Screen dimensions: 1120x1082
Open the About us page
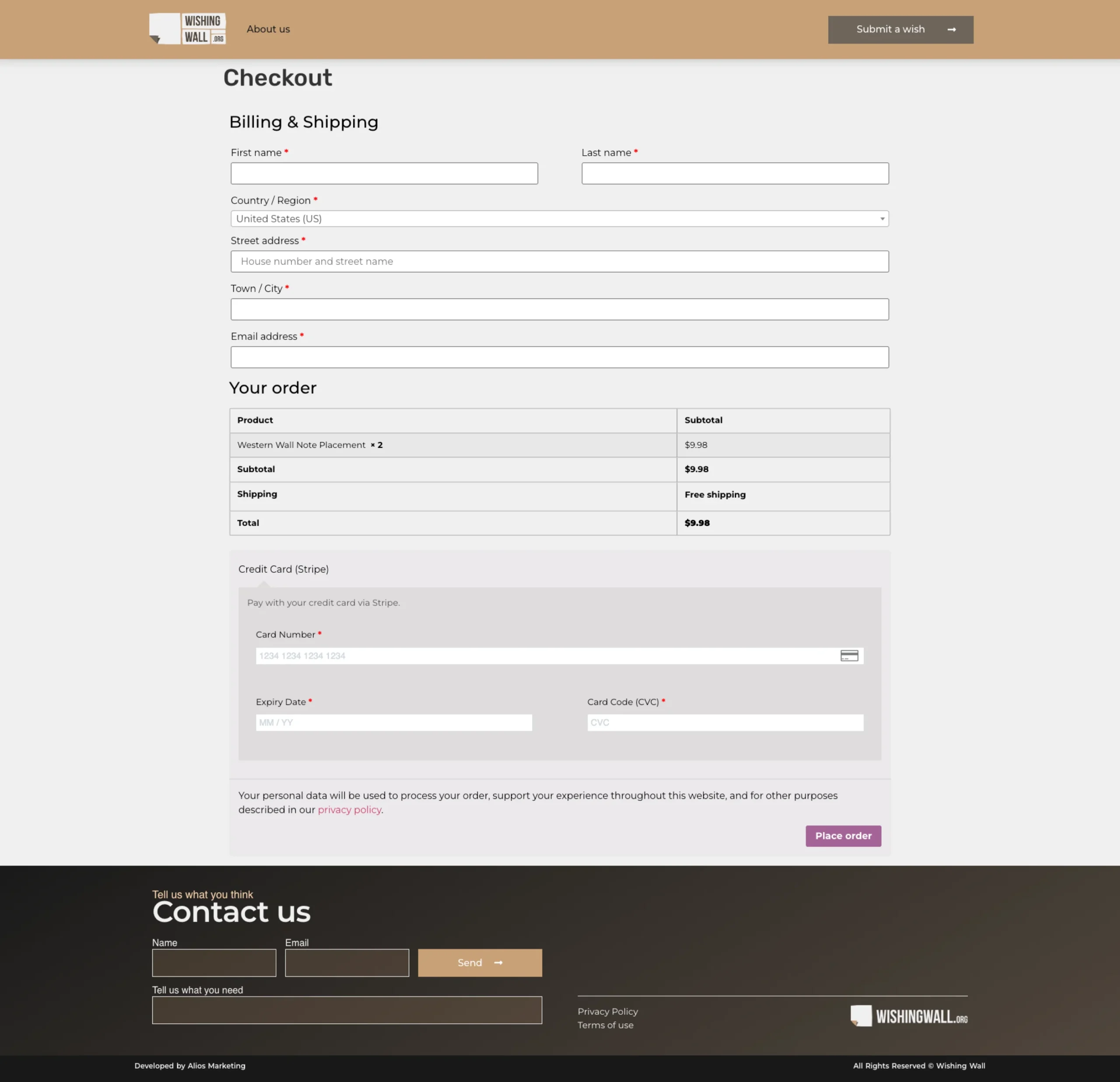click(268, 29)
